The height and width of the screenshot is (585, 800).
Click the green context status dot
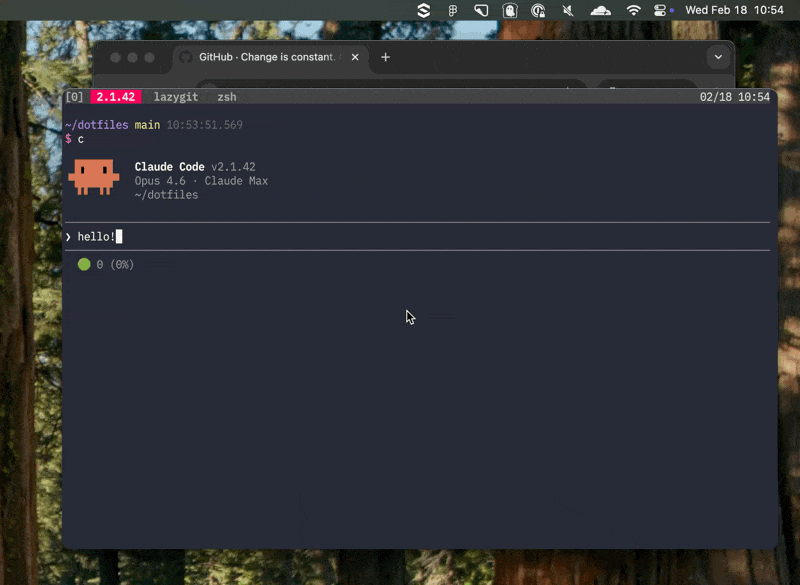[84, 264]
